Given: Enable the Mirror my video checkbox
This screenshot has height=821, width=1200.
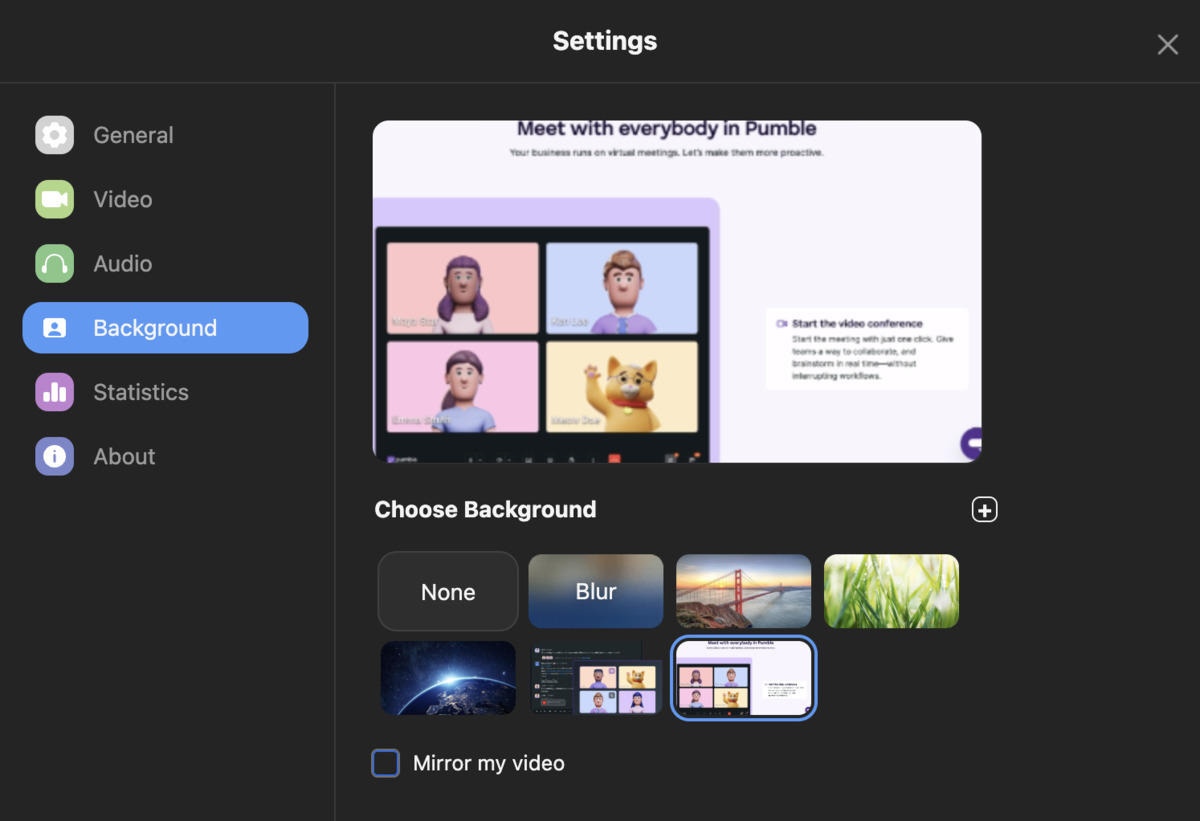Looking at the screenshot, I should tap(385, 763).
